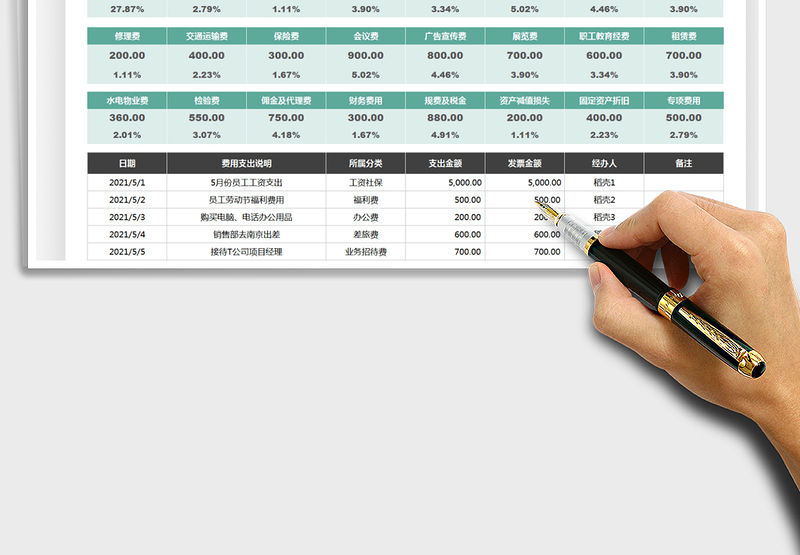800x555 pixels.
Task: Select the 2021/5/1 date cell
Action: click(x=127, y=183)
